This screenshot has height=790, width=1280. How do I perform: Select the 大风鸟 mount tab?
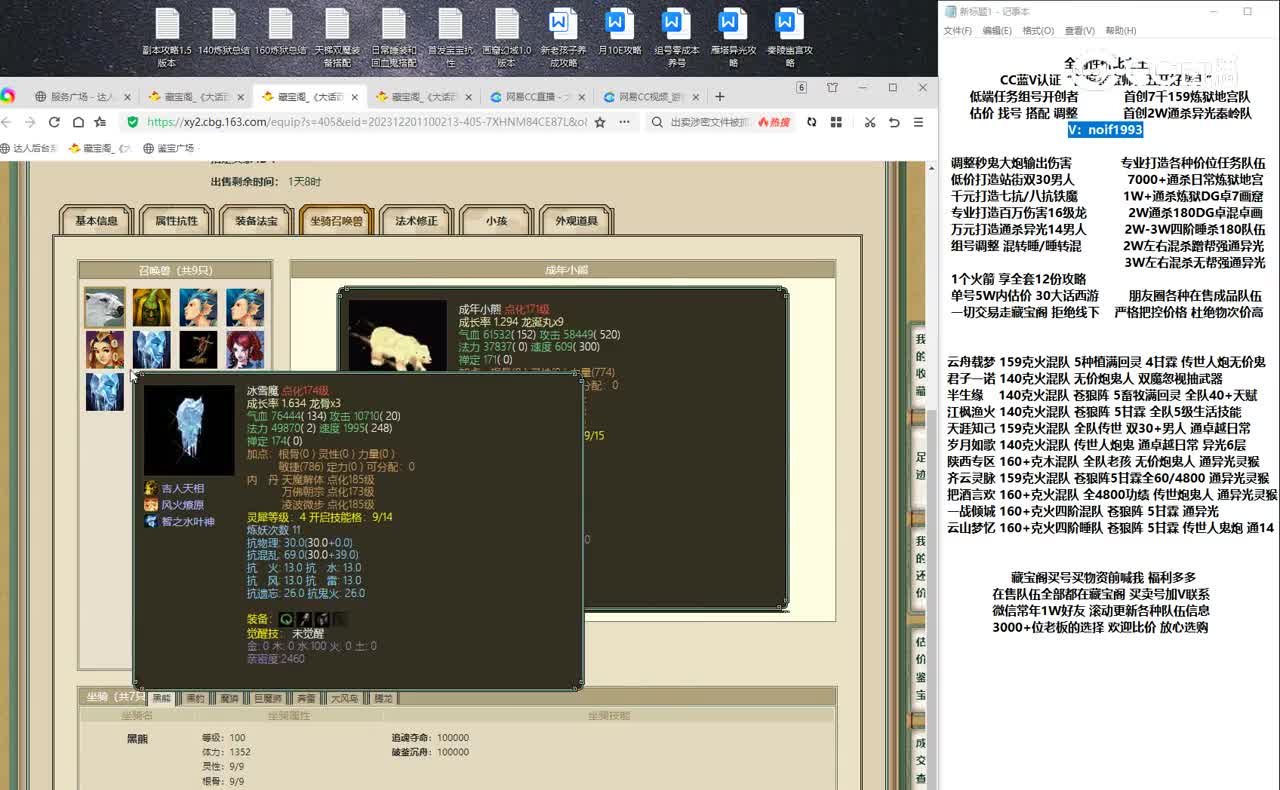(345, 698)
